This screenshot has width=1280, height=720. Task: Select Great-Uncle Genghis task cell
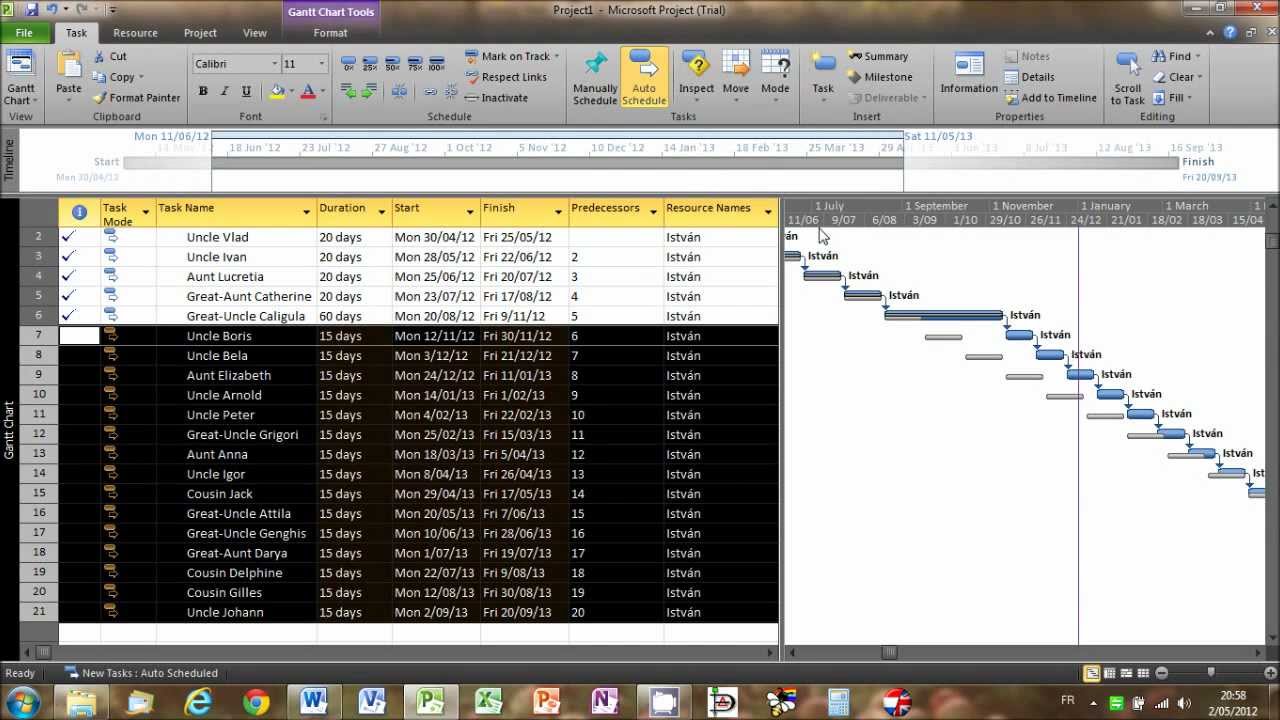pos(236,533)
